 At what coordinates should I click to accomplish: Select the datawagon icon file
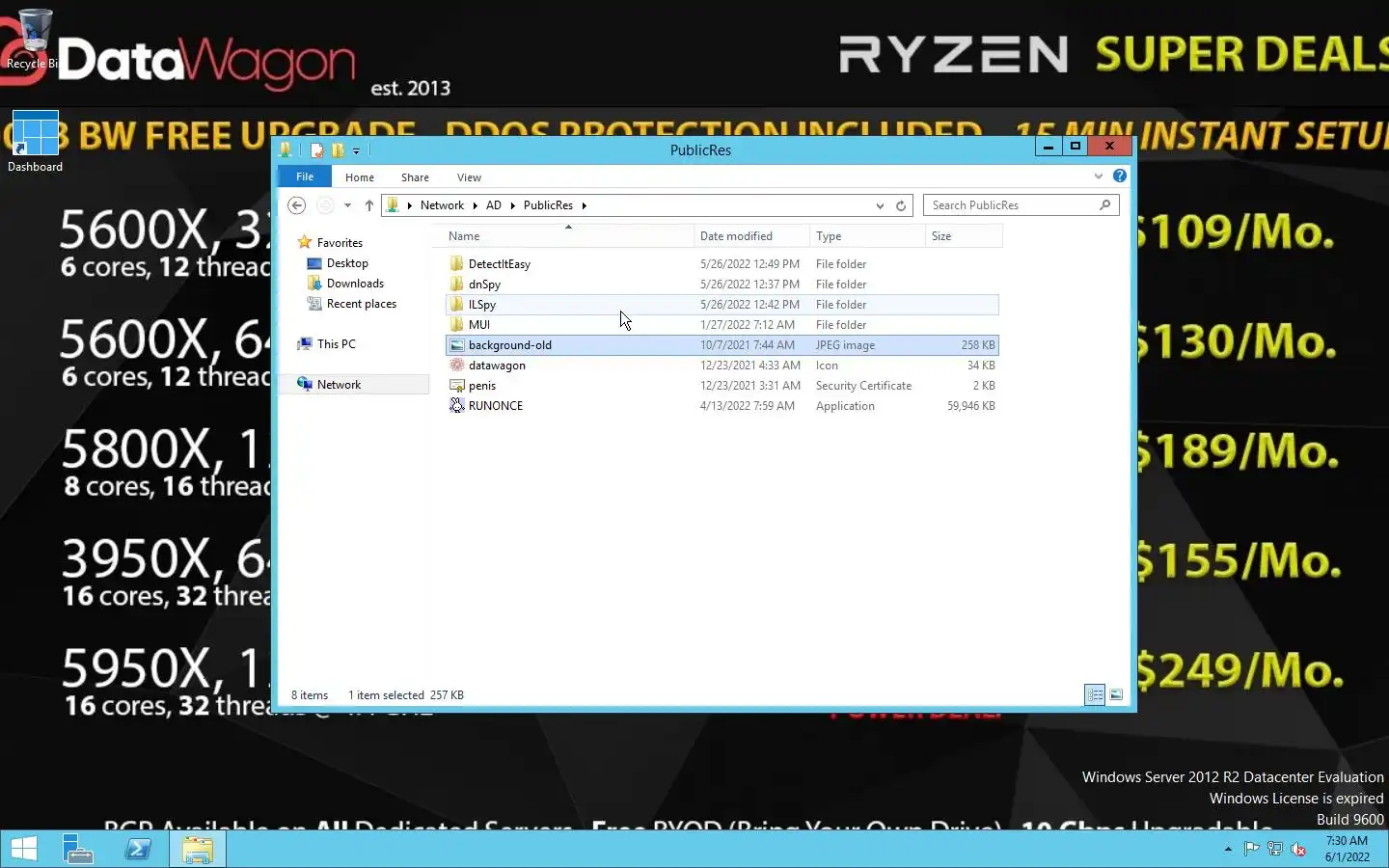coord(457,365)
